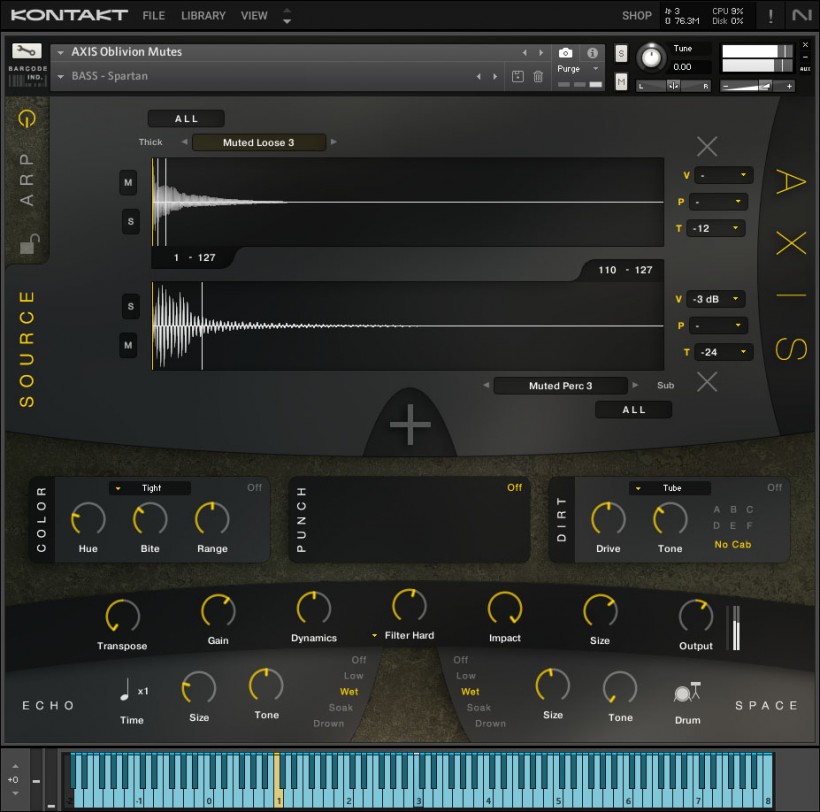The height and width of the screenshot is (812, 820).
Task: Open top layer T -12 dropdown
Action: pos(715,228)
